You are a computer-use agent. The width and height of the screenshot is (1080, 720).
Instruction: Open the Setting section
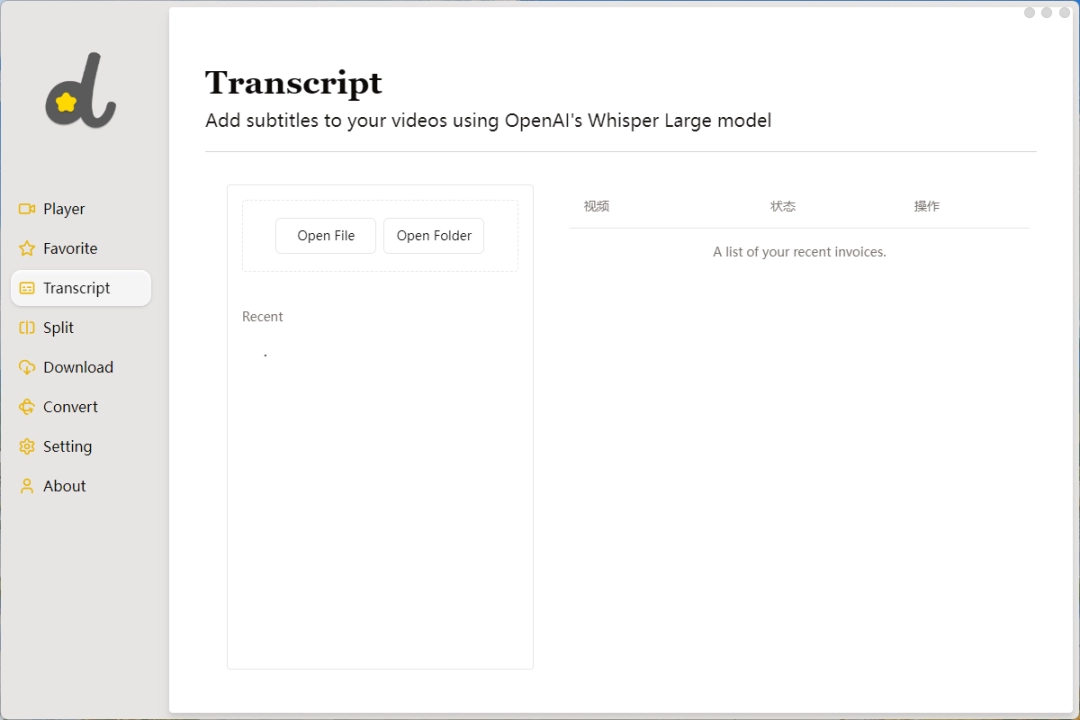point(67,446)
